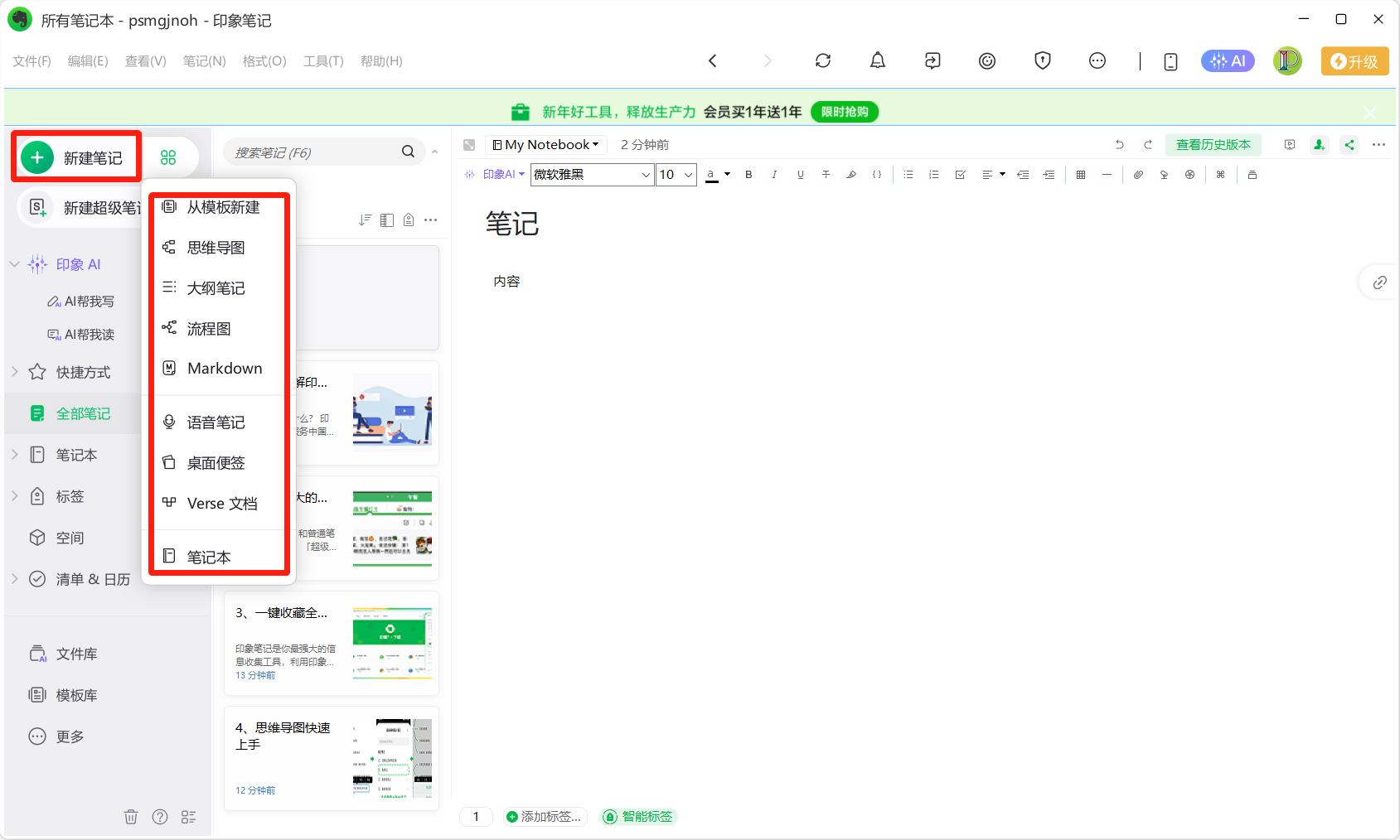This screenshot has height=840, width=1400.
Task: Toggle numbered list
Action: (x=934, y=175)
